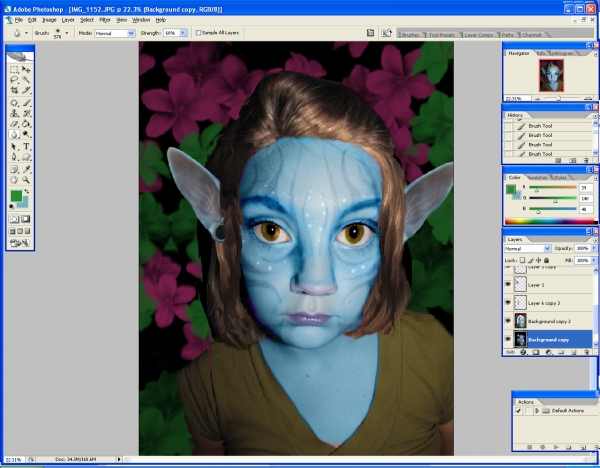Select the Clone Stamp tool
This screenshot has height=468, width=600.
point(14,113)
